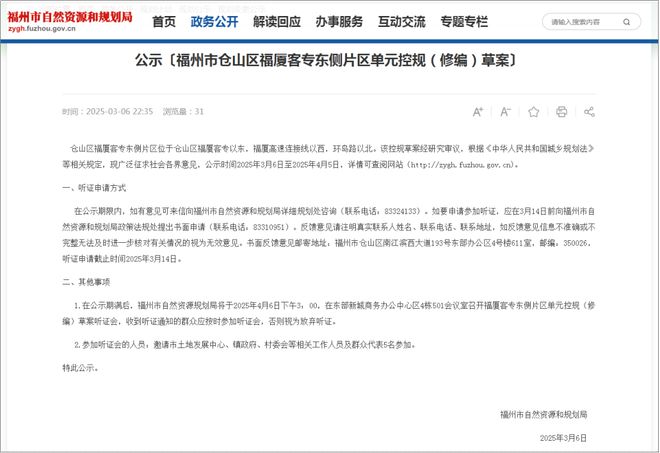660x453 pixels.
Task: Click the phone number 83310951
Action: (270, 227)
